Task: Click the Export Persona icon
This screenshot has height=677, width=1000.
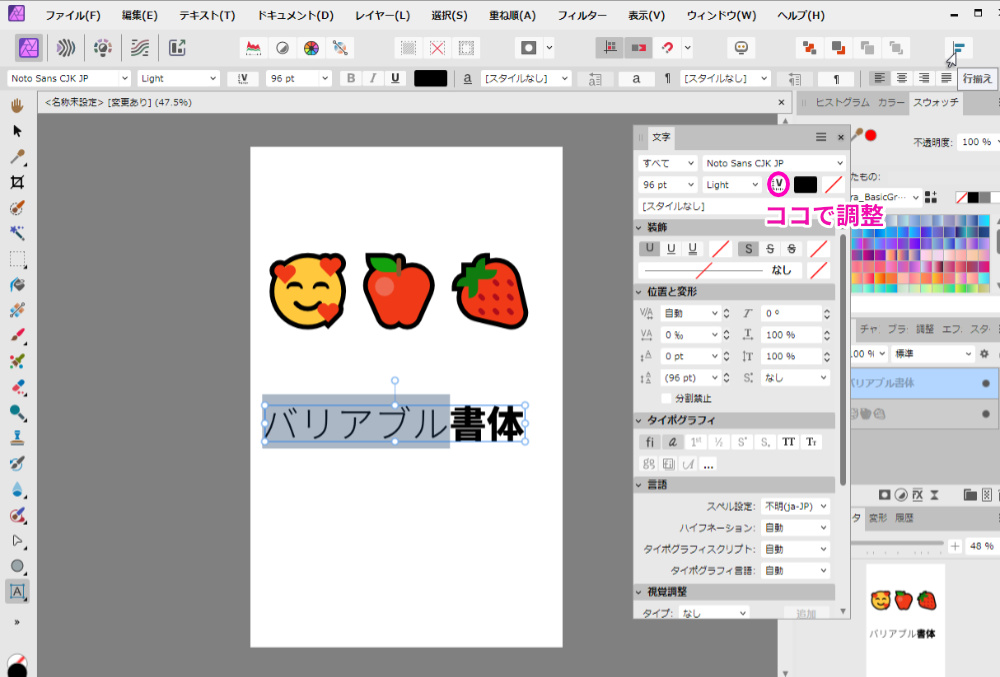Action: [x=177, y=47]
